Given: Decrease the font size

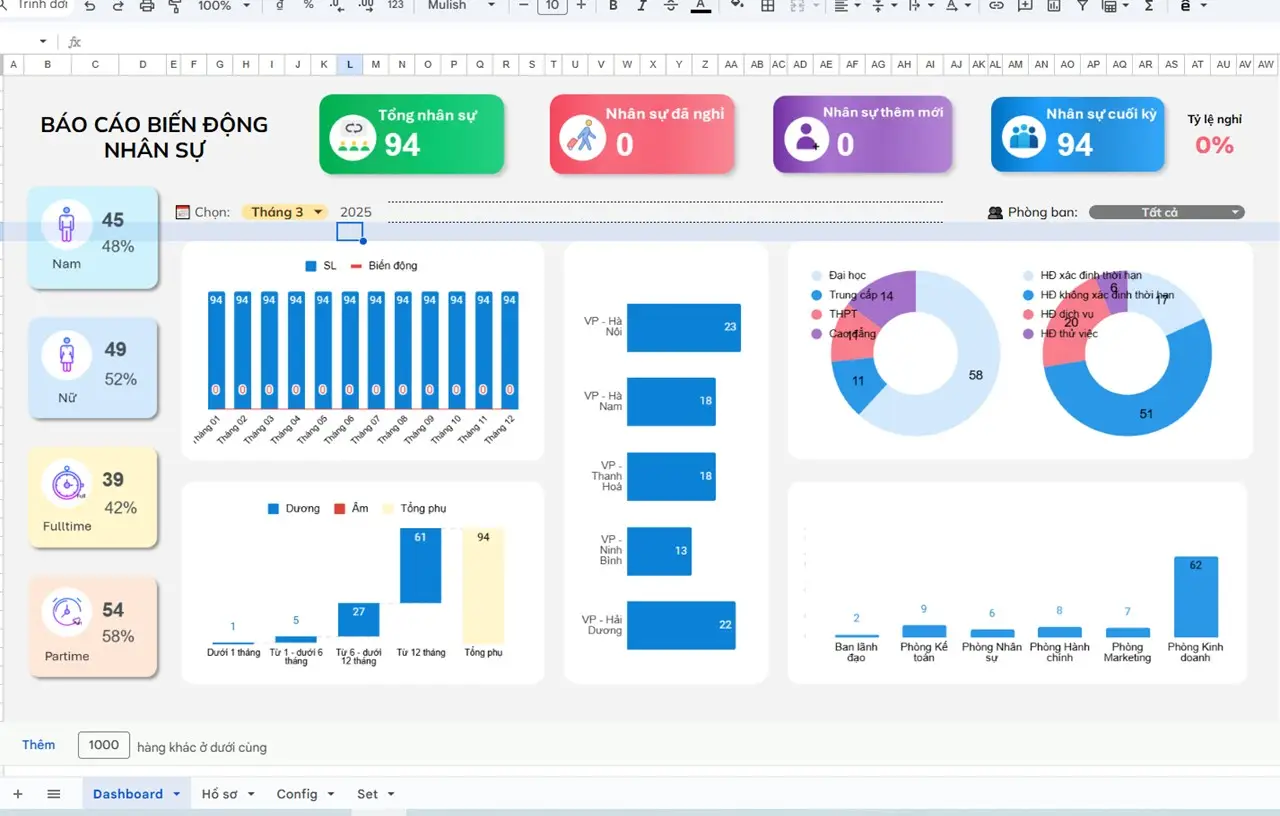Looking at the screenshot, I should click(523, 6).
